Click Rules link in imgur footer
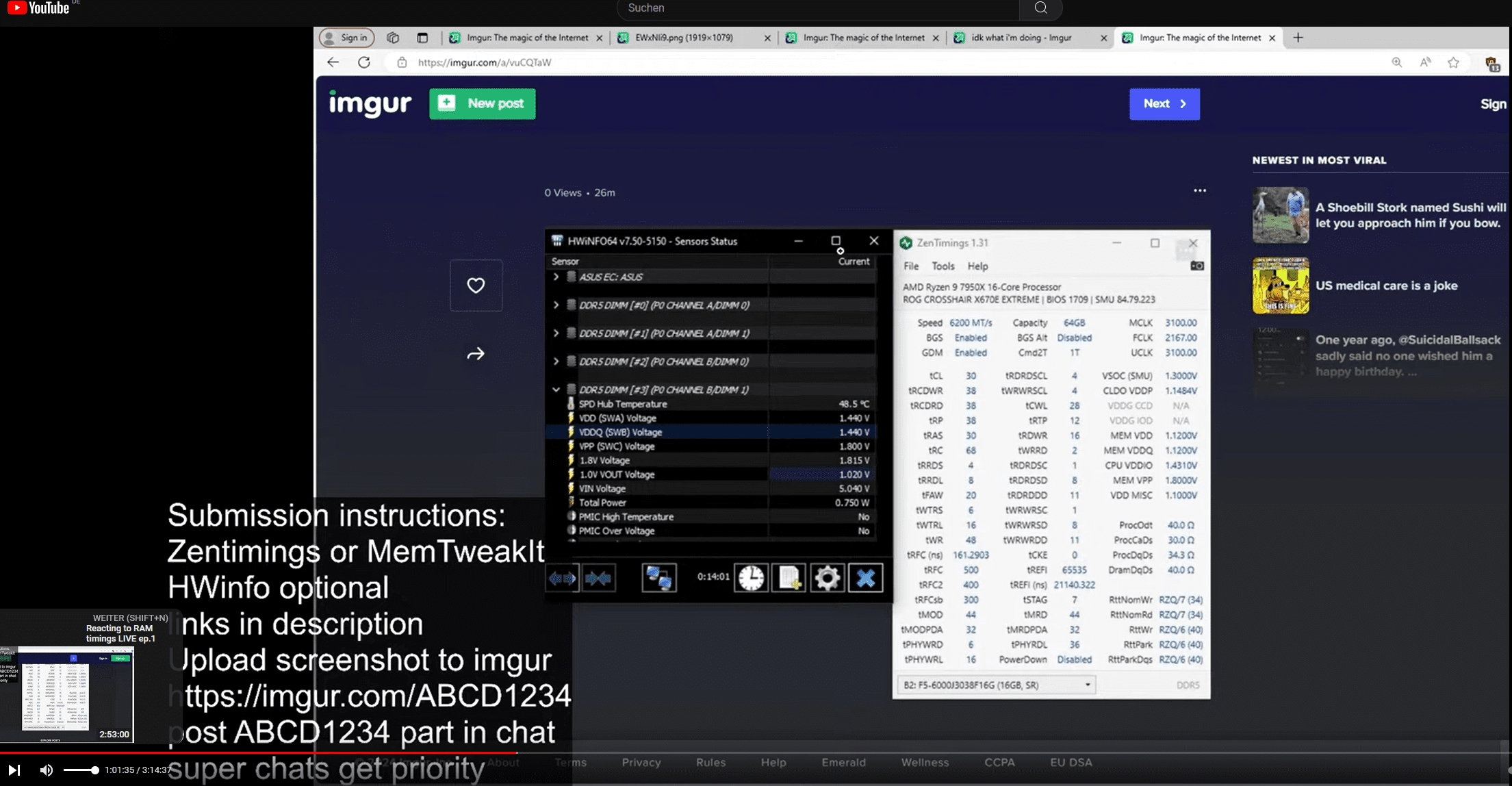The width and height of the screenshot is (1512, 786). click(710, 762)
